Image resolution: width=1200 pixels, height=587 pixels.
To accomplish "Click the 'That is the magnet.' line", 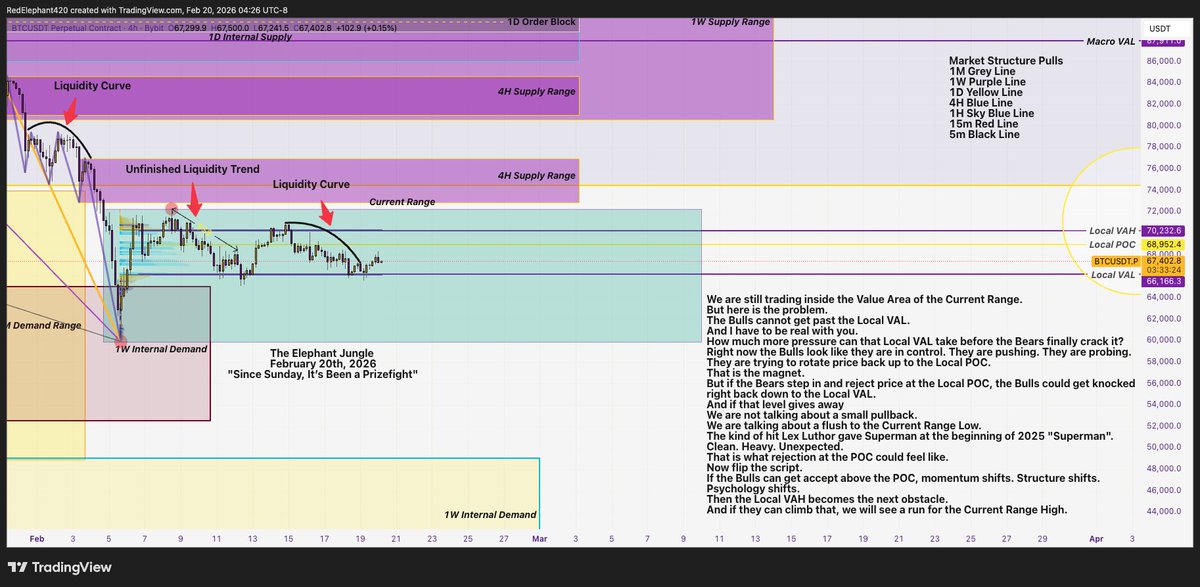I will tap(757, 373).
